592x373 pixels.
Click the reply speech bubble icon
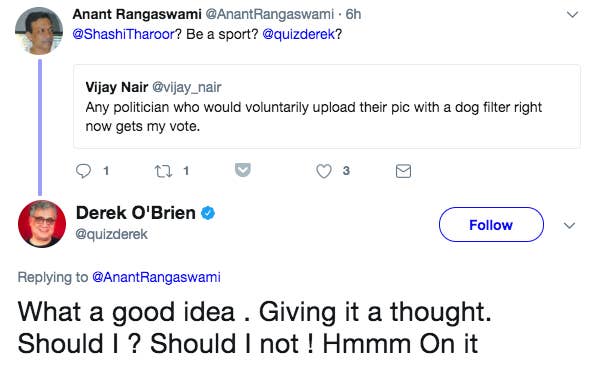[x=83, y=171]
